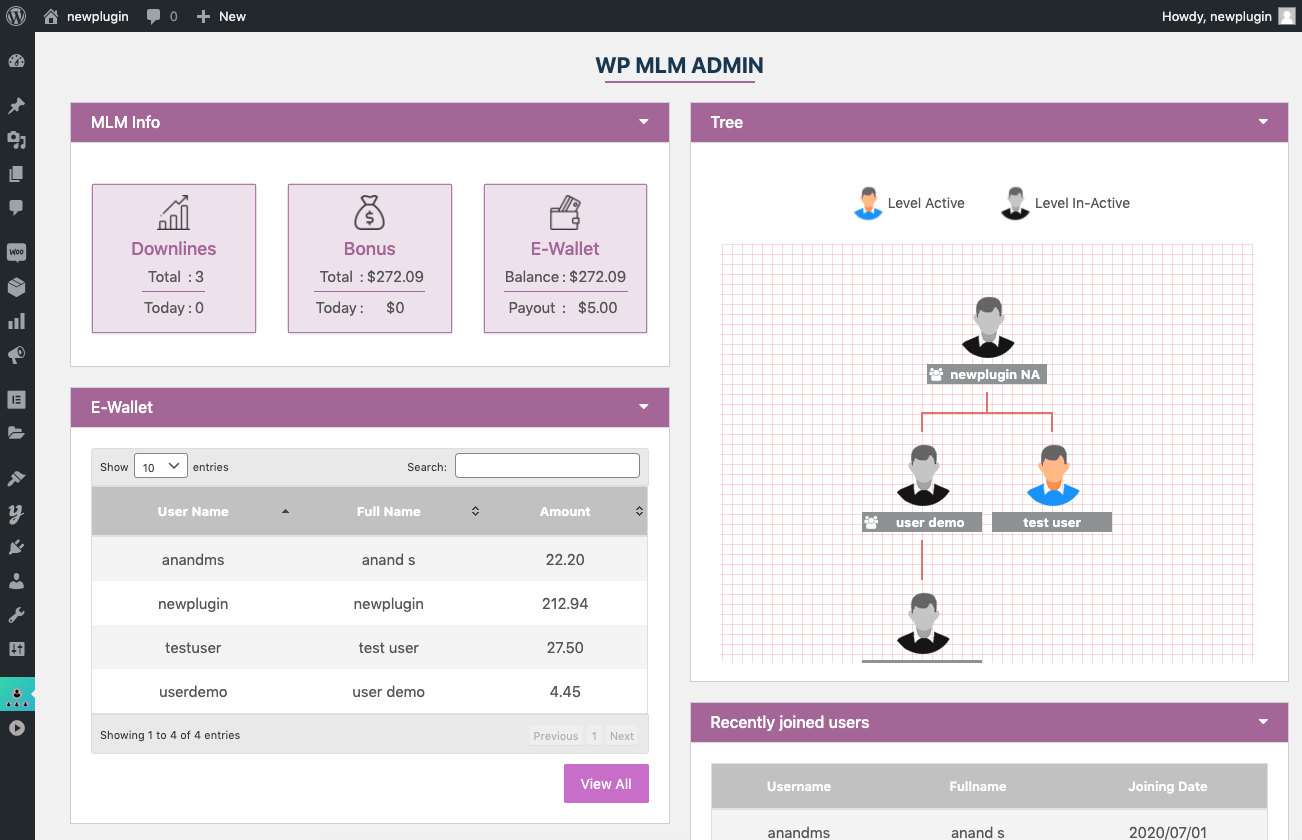Open Analytics from the sidebar bar-chart icon
This screenshot has height=840, width=1302.
(16, 320)
